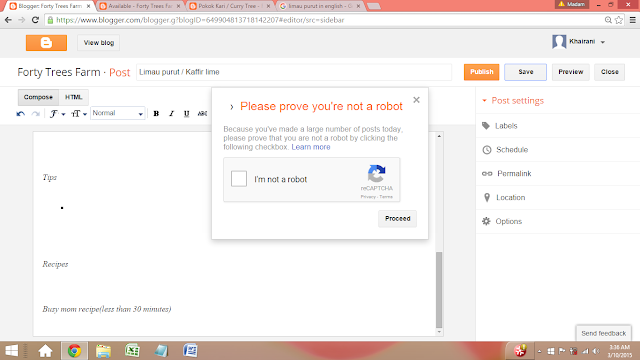Screen dimensions: 640x360
Task: Open the font size picker
Action: point(79,114)
